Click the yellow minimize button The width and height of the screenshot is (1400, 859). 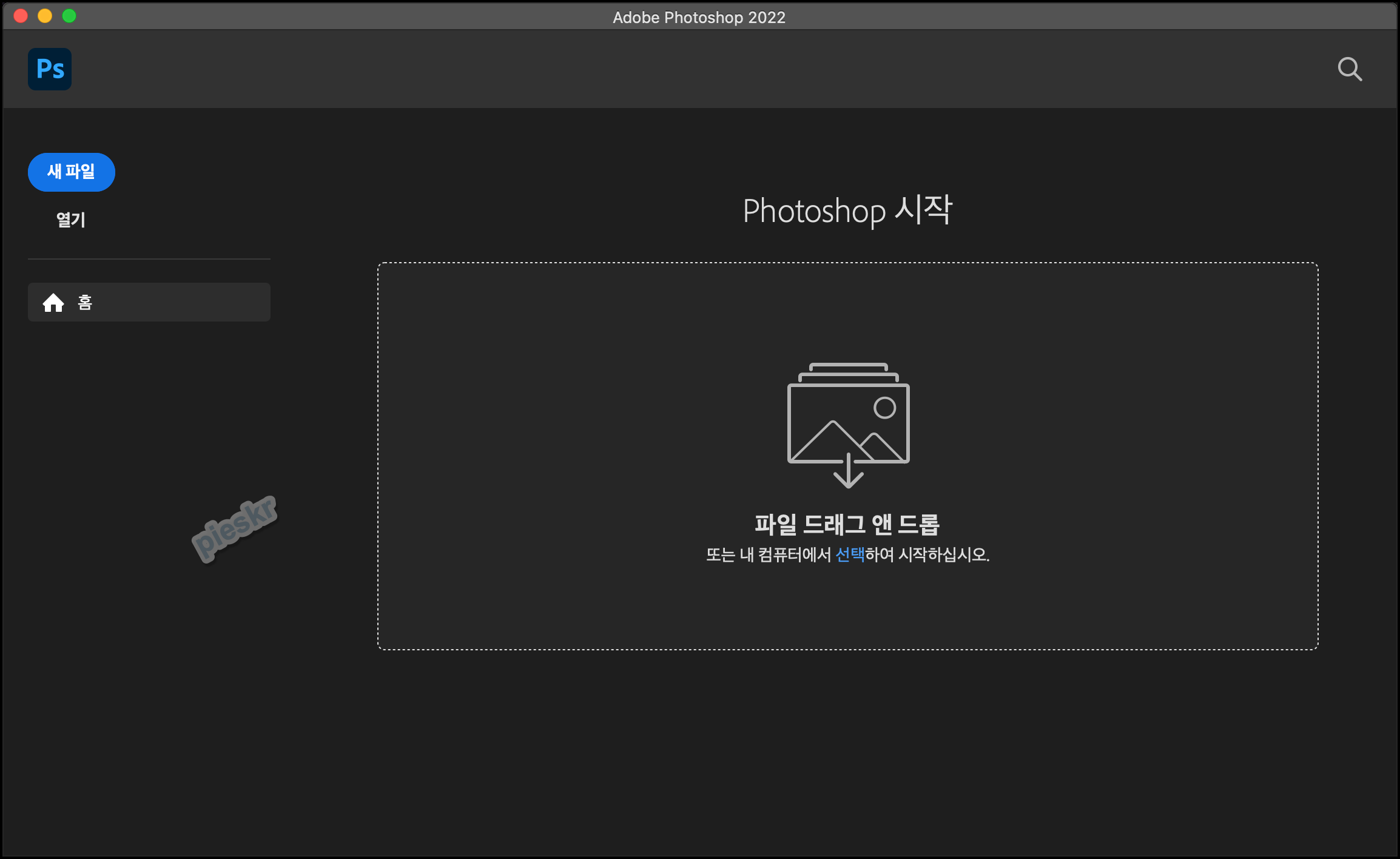pyautogui.click(x=44, y=16)
